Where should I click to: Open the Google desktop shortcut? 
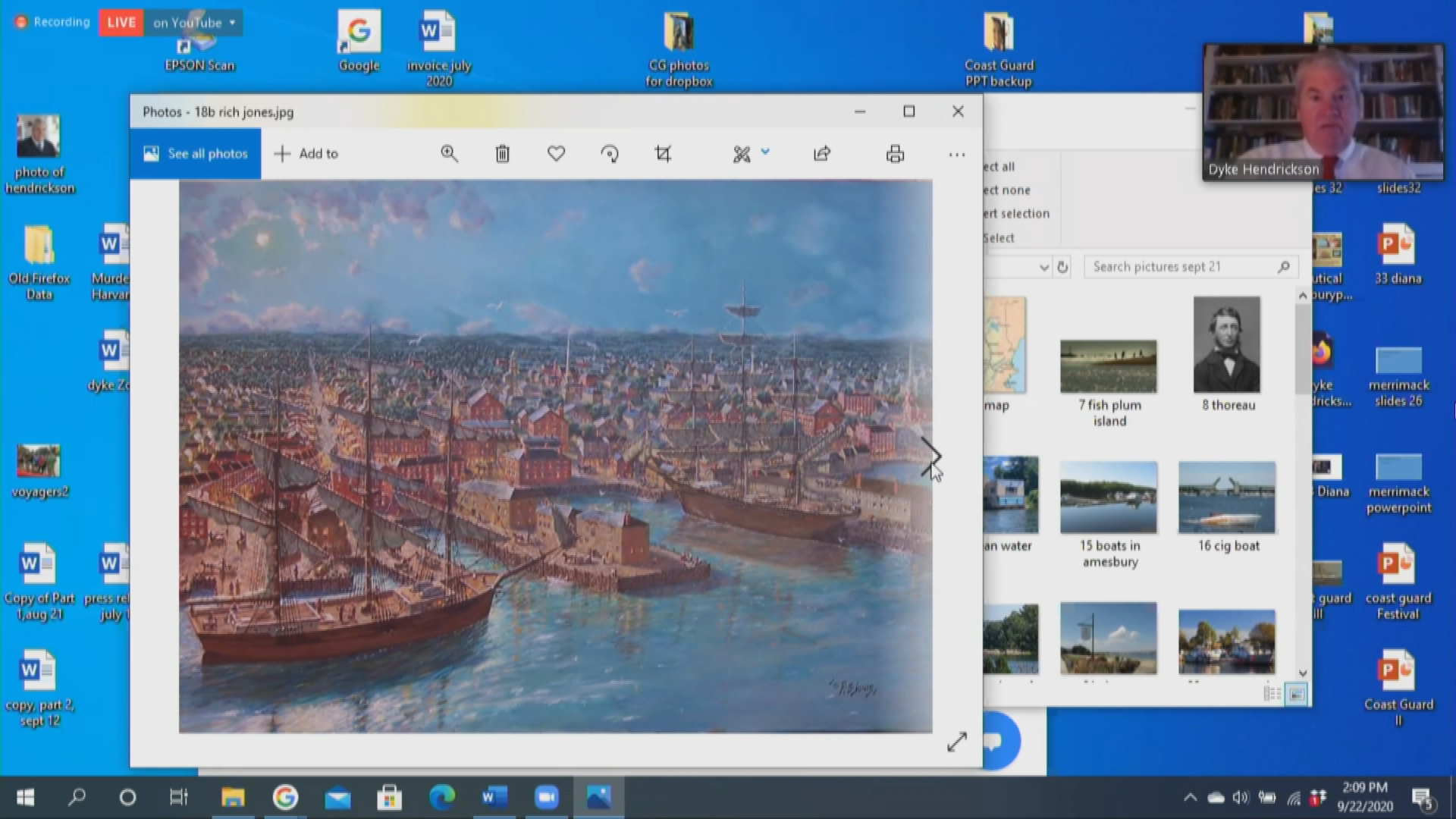click(x=359, y=42)
